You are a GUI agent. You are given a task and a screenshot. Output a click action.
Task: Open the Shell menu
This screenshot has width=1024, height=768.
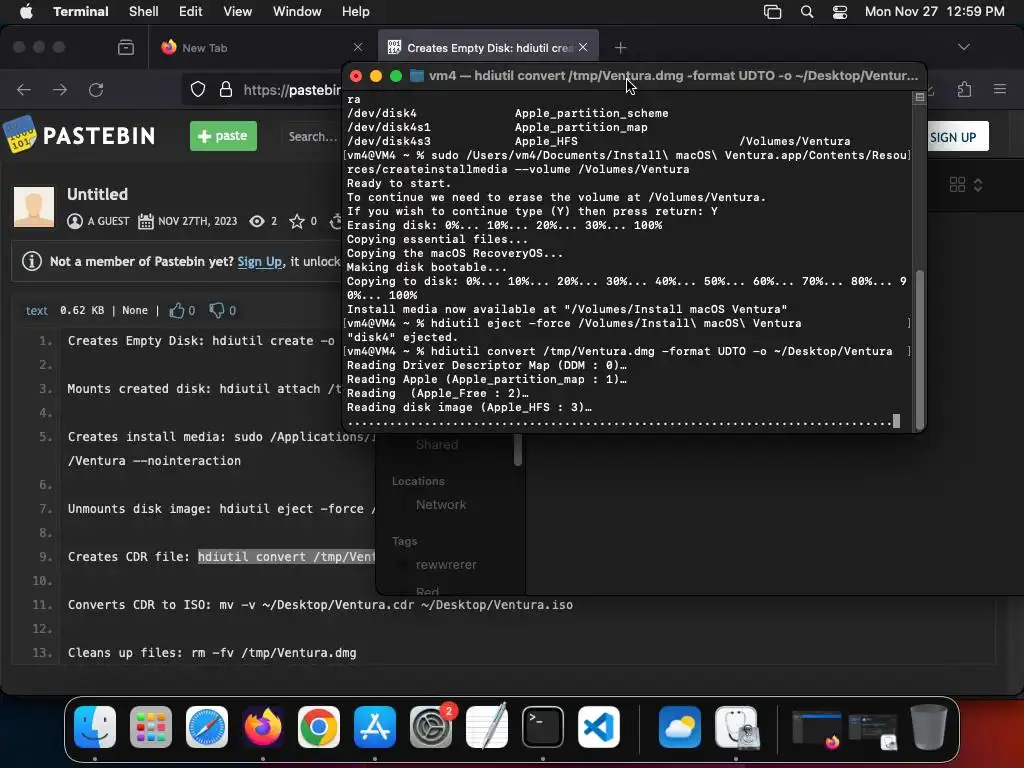(x=144, y=11)
